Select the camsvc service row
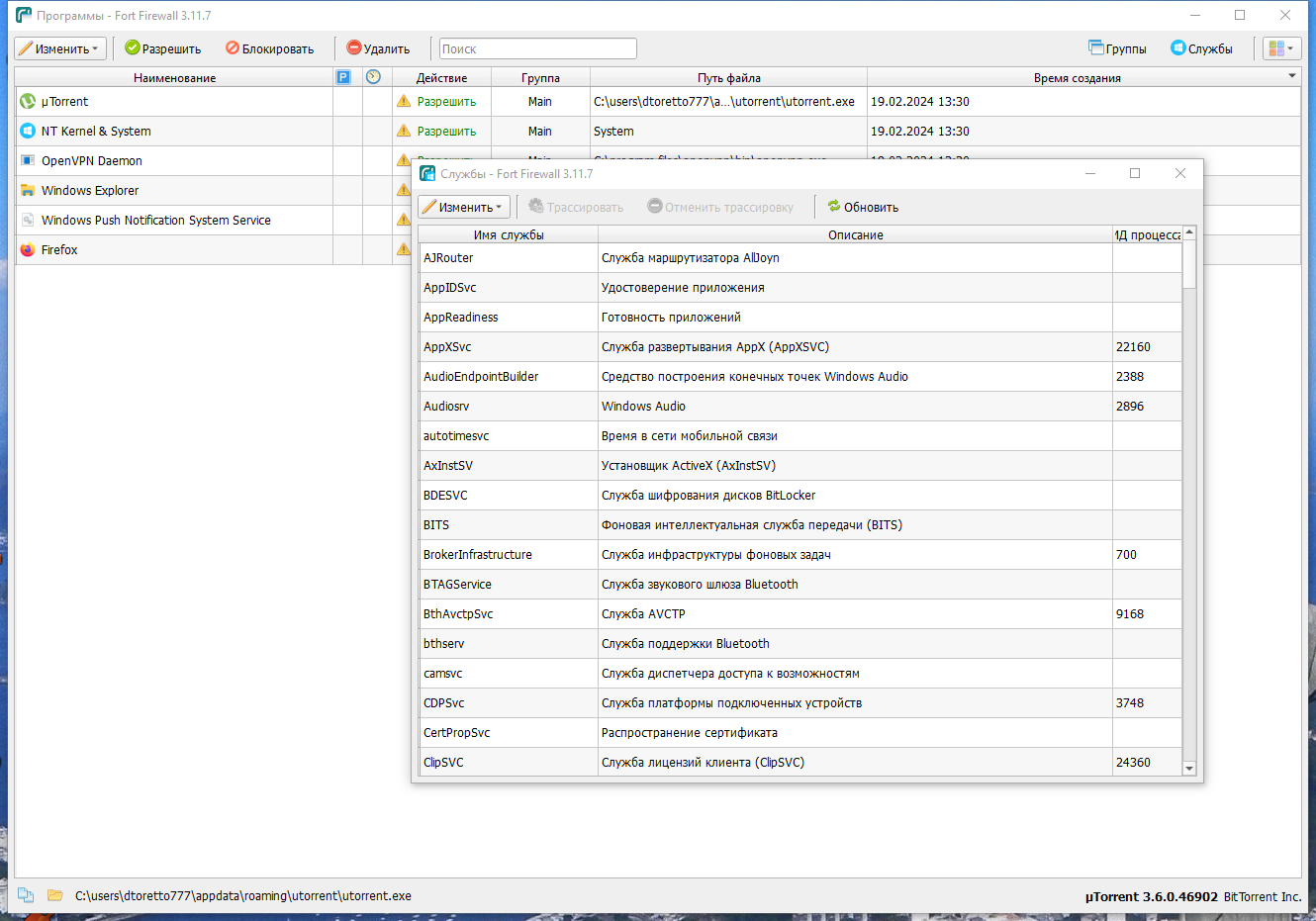 800,673
